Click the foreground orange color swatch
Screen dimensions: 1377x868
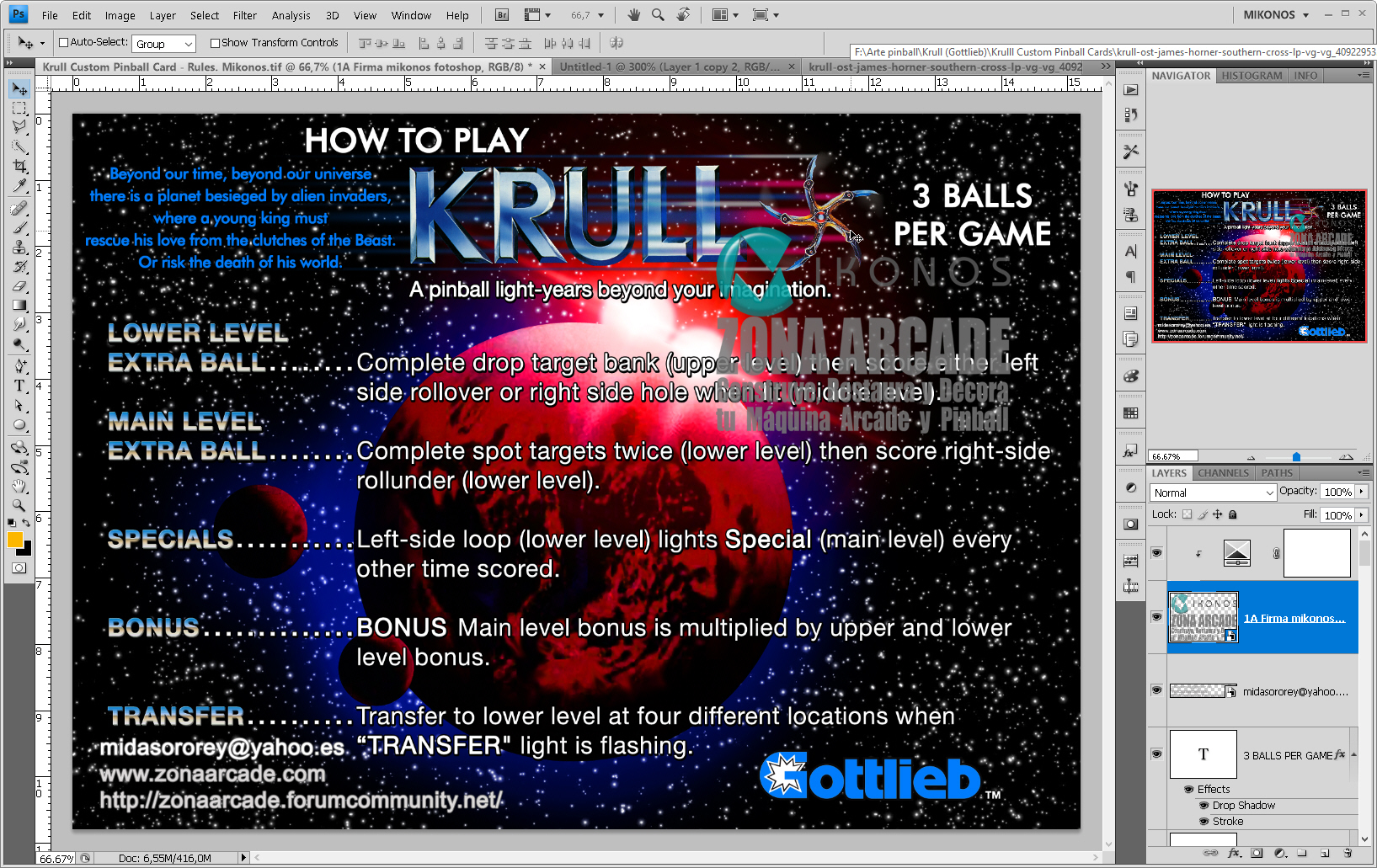(x=15, y=540)
